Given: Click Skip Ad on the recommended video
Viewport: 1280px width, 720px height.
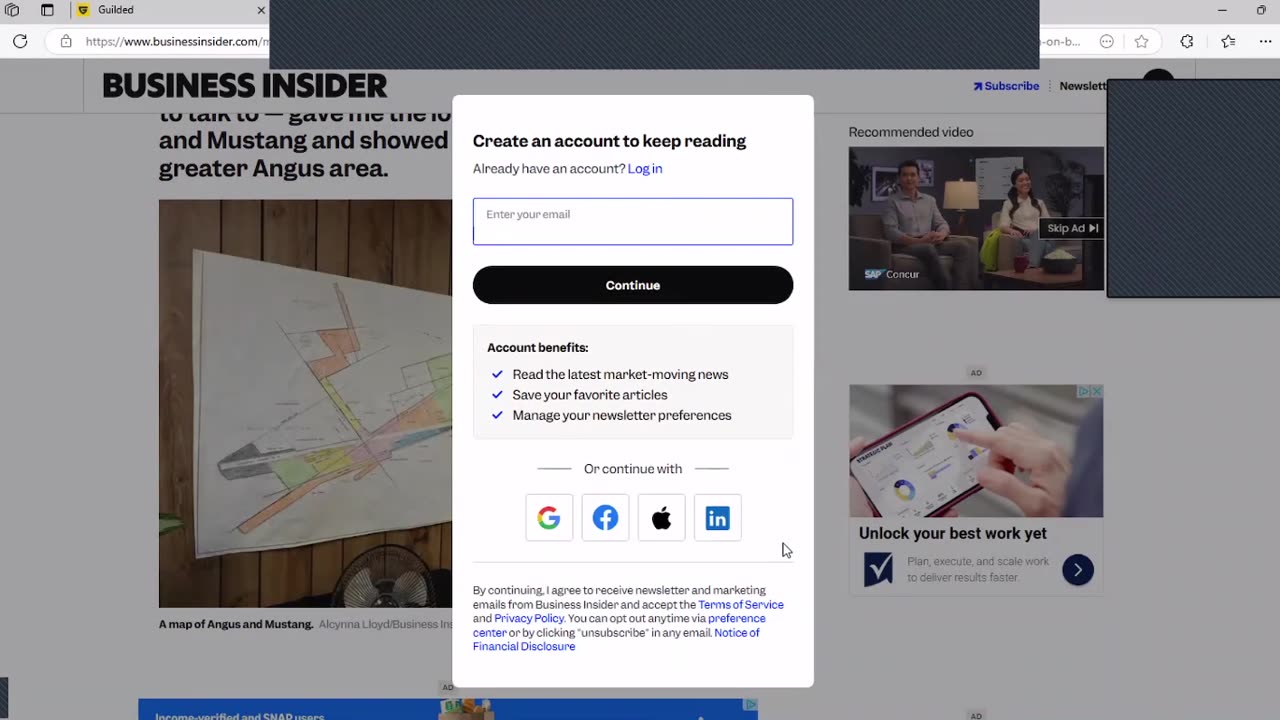Looking at the screenshot, I should point(1072,228).
